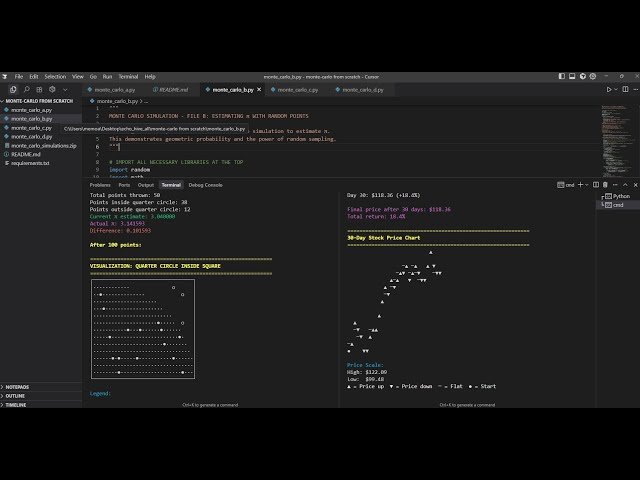Click the editor minimap code preview

coord(617,139)
